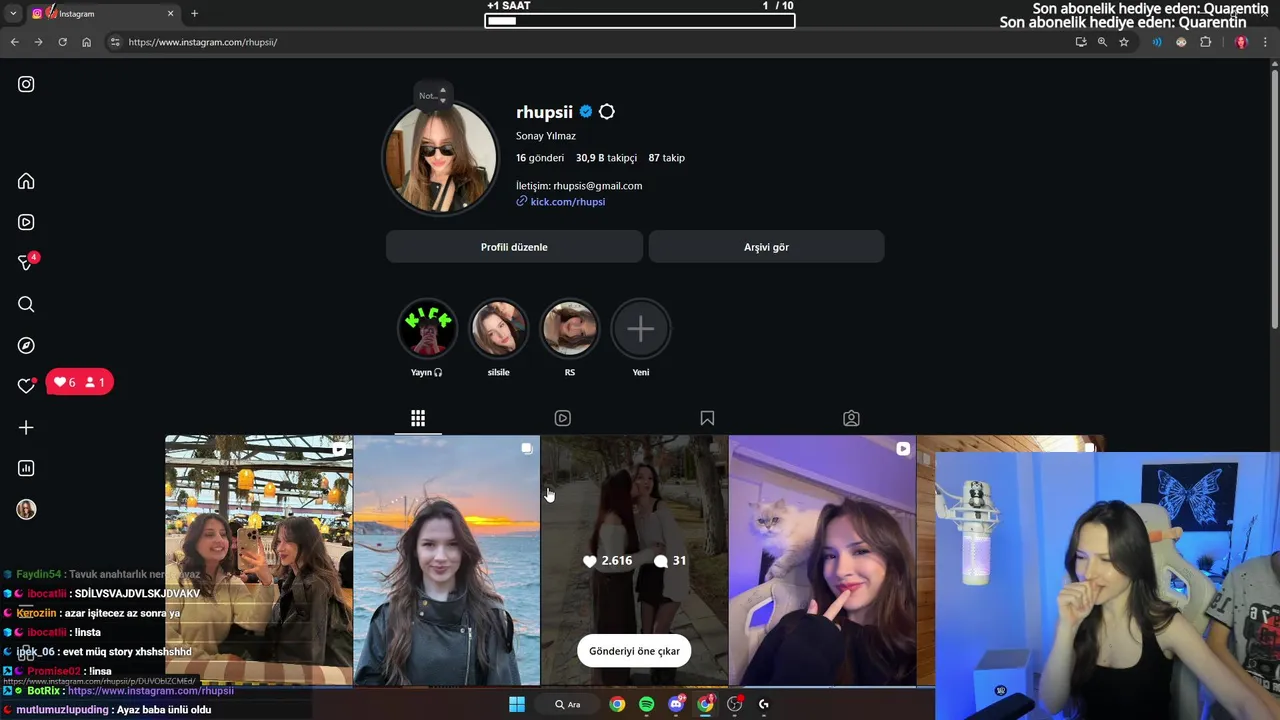Click the install app icon in address bar
This screenshot has height=720, width=1280.
point(1080,42)
